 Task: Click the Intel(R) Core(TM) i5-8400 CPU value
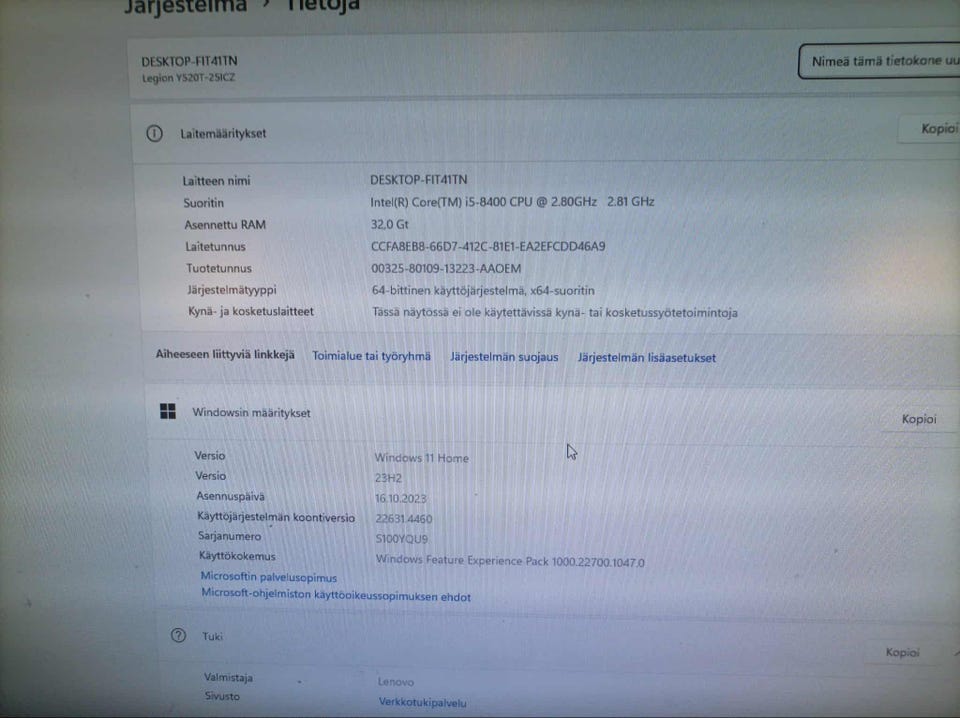point(512,201)
